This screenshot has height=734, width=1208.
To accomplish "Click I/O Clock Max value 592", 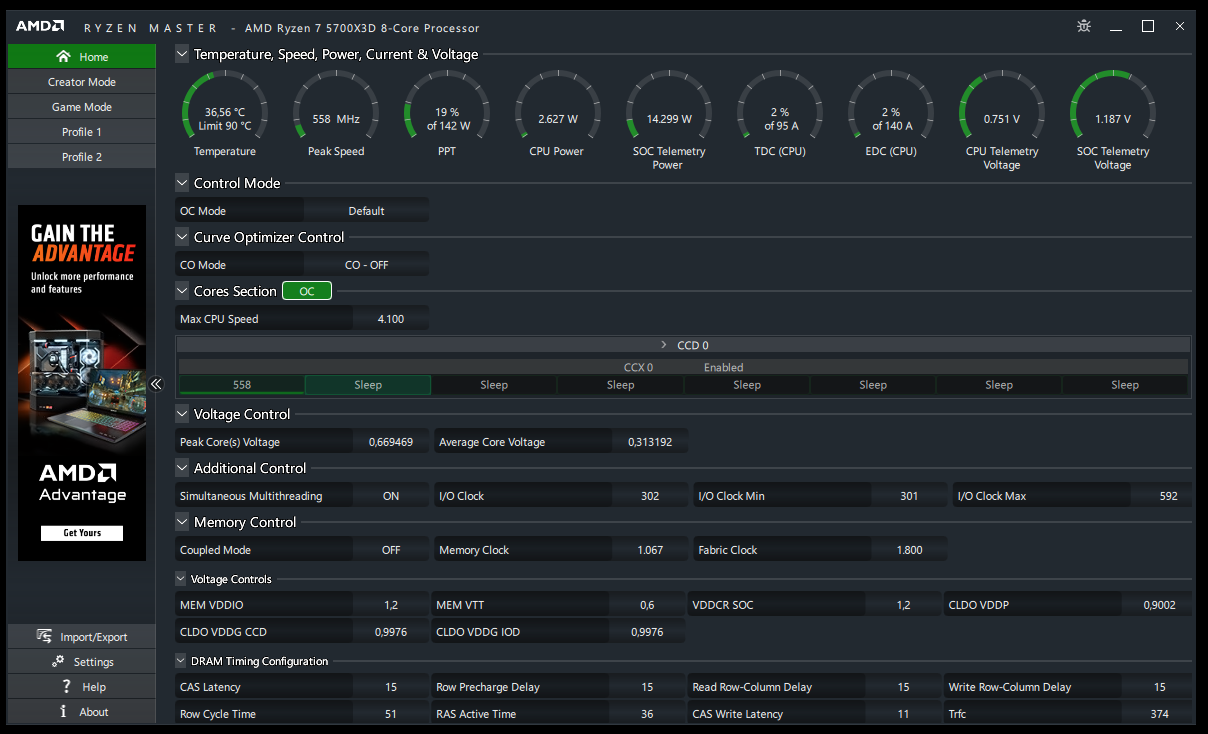I will point(1168,496).
